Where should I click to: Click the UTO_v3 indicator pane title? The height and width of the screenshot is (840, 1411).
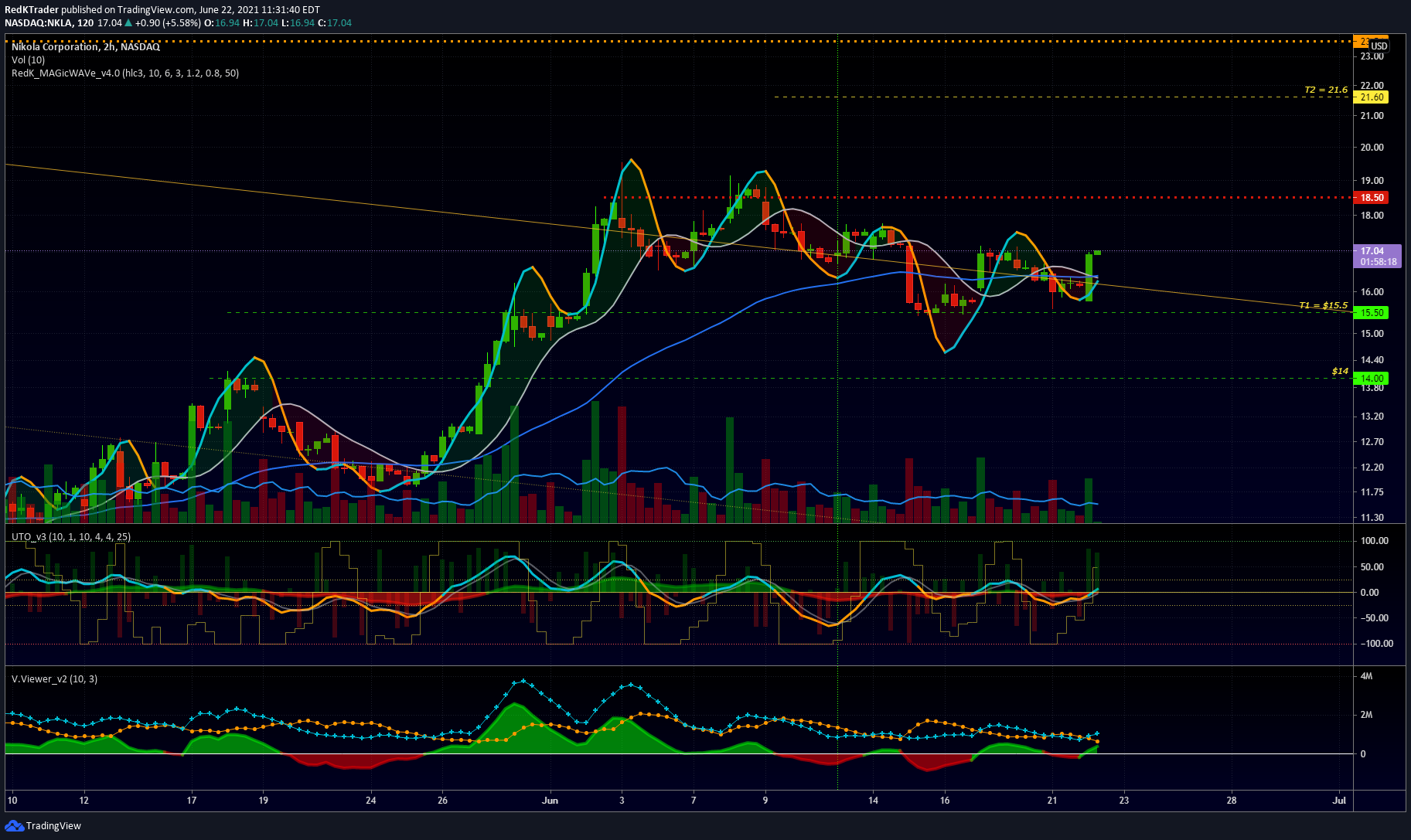click(x=71, y=536)
